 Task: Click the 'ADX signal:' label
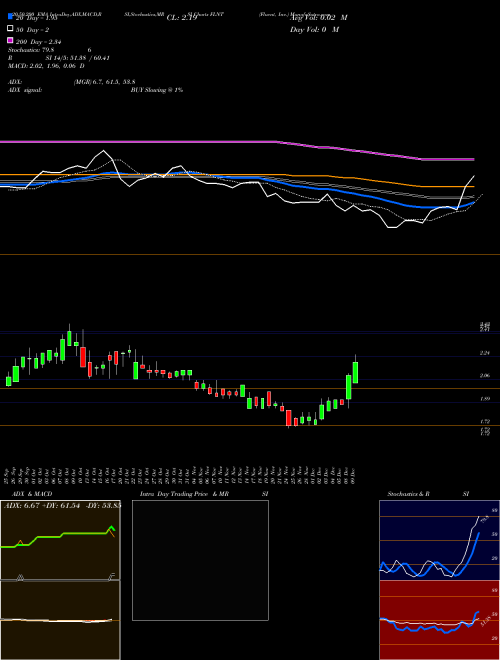click(x=25, y=90)
